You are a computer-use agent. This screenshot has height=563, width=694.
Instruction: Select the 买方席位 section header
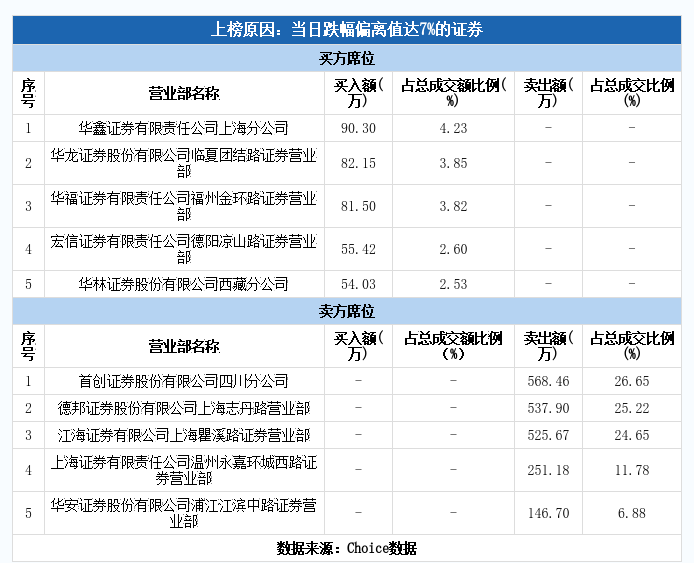point(347,58)
